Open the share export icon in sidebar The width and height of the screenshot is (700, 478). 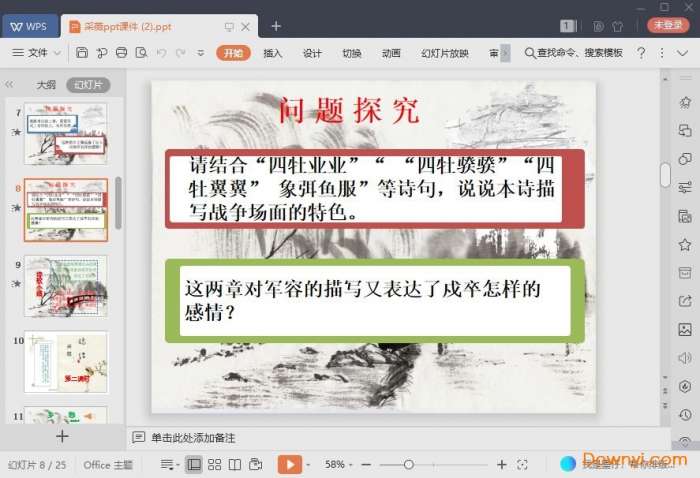click(685, 301)
